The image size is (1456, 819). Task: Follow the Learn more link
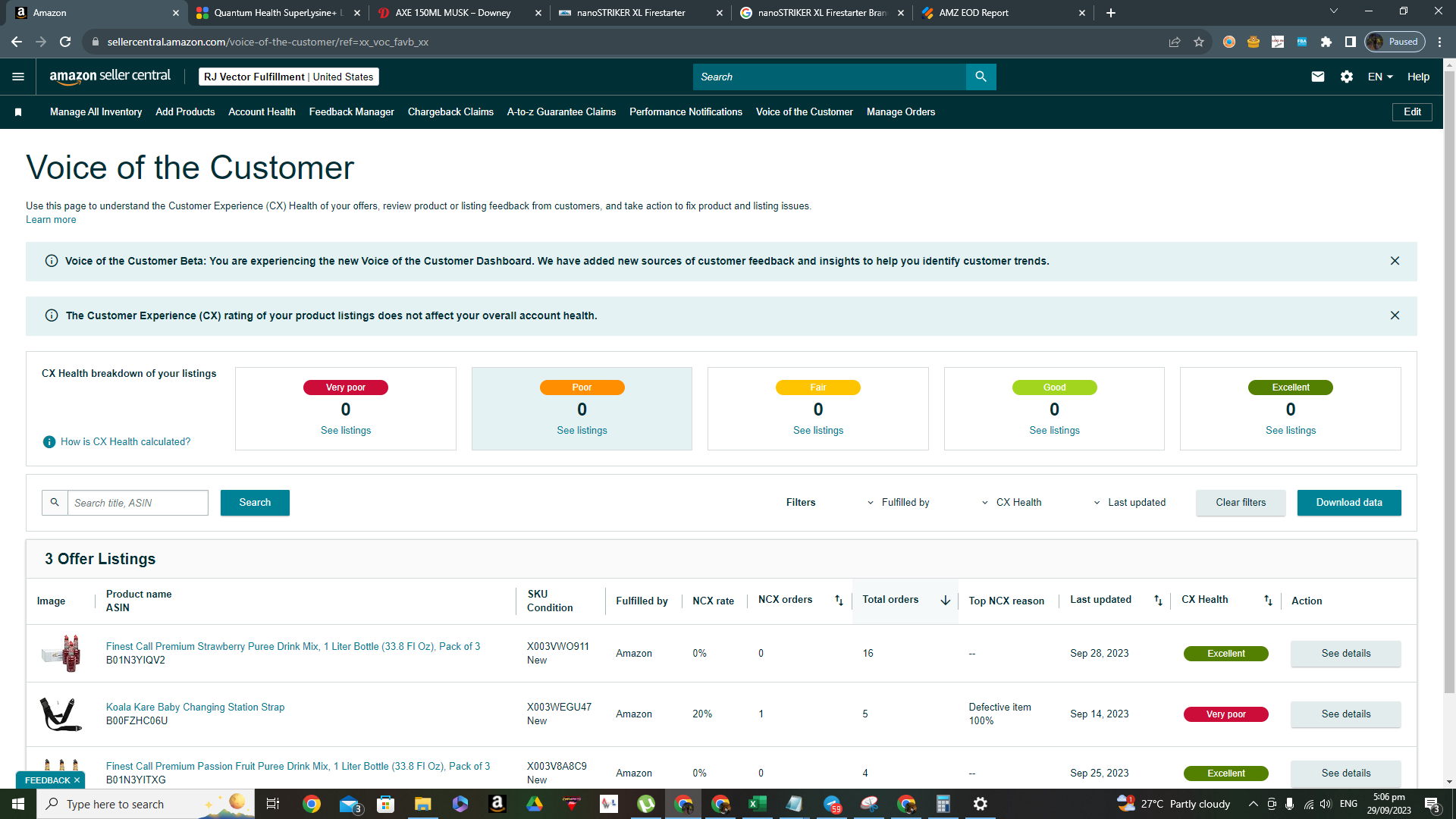[51, 220]
